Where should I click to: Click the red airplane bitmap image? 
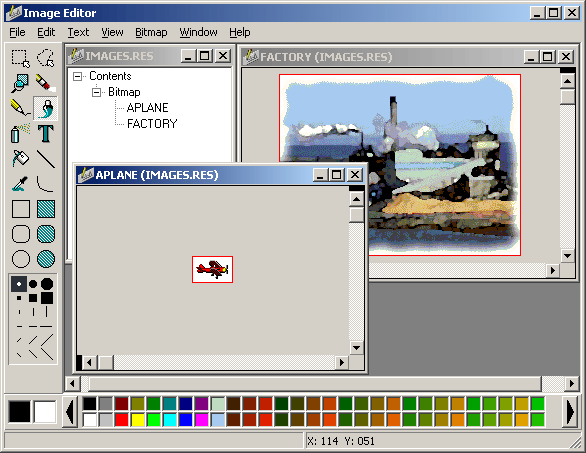pyautogui.click(x=212, y=269)
